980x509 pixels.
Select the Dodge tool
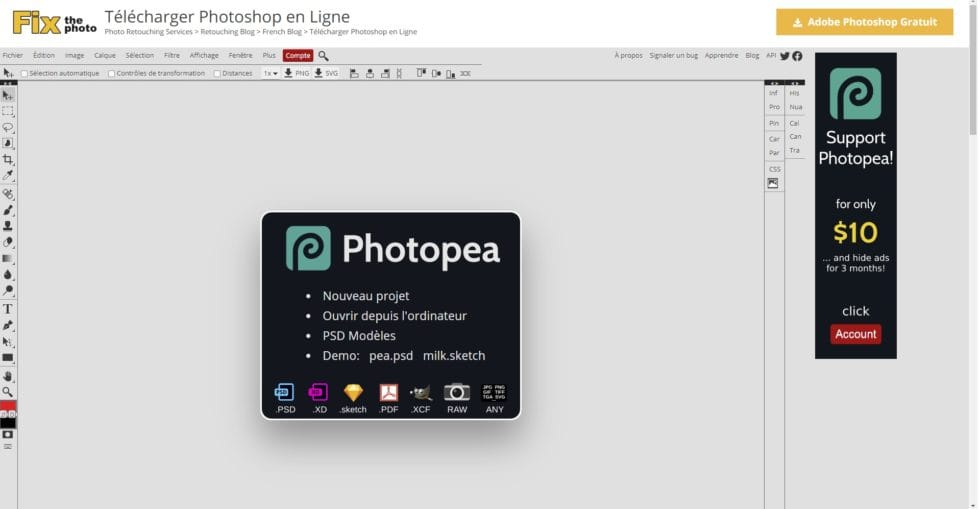(8, 290)
